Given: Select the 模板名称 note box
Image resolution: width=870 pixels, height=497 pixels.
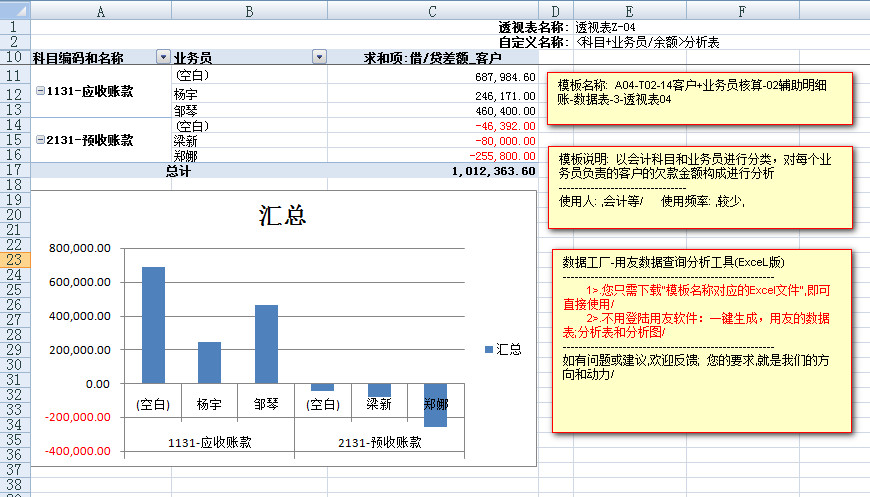Looking at the screenshot, I should [x=699, y=98].
